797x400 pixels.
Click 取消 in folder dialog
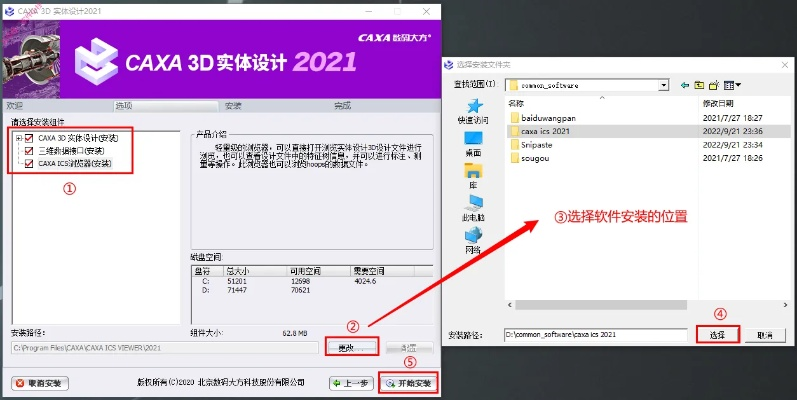[764, 335]
